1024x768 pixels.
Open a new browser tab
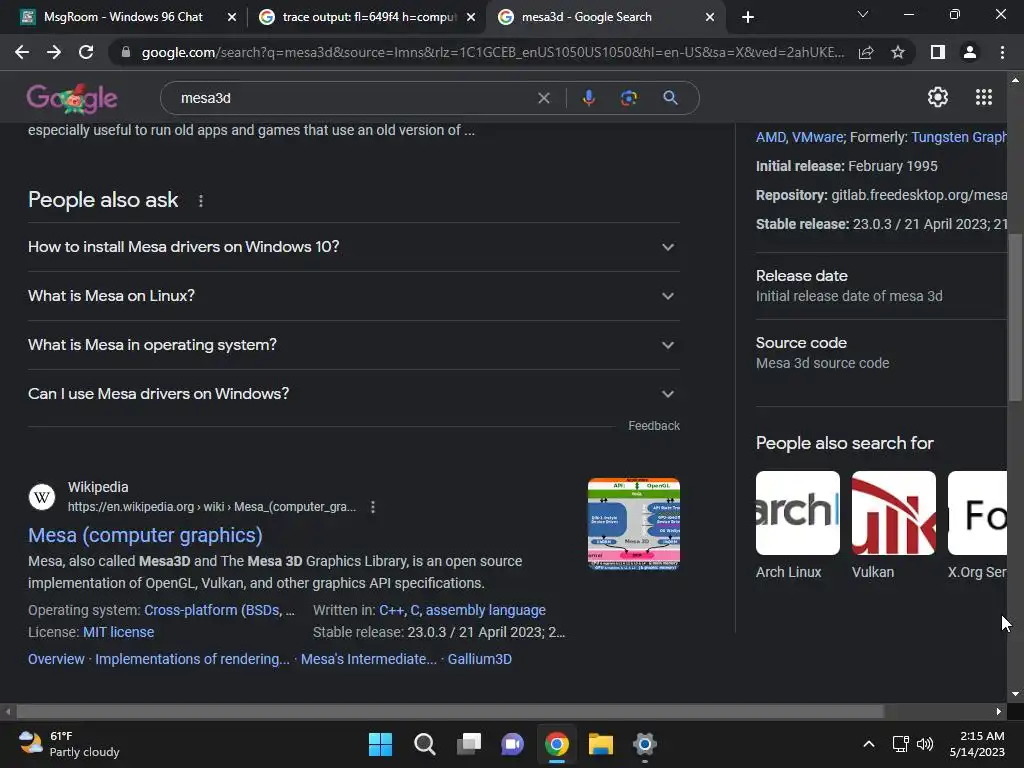point(748,17)
